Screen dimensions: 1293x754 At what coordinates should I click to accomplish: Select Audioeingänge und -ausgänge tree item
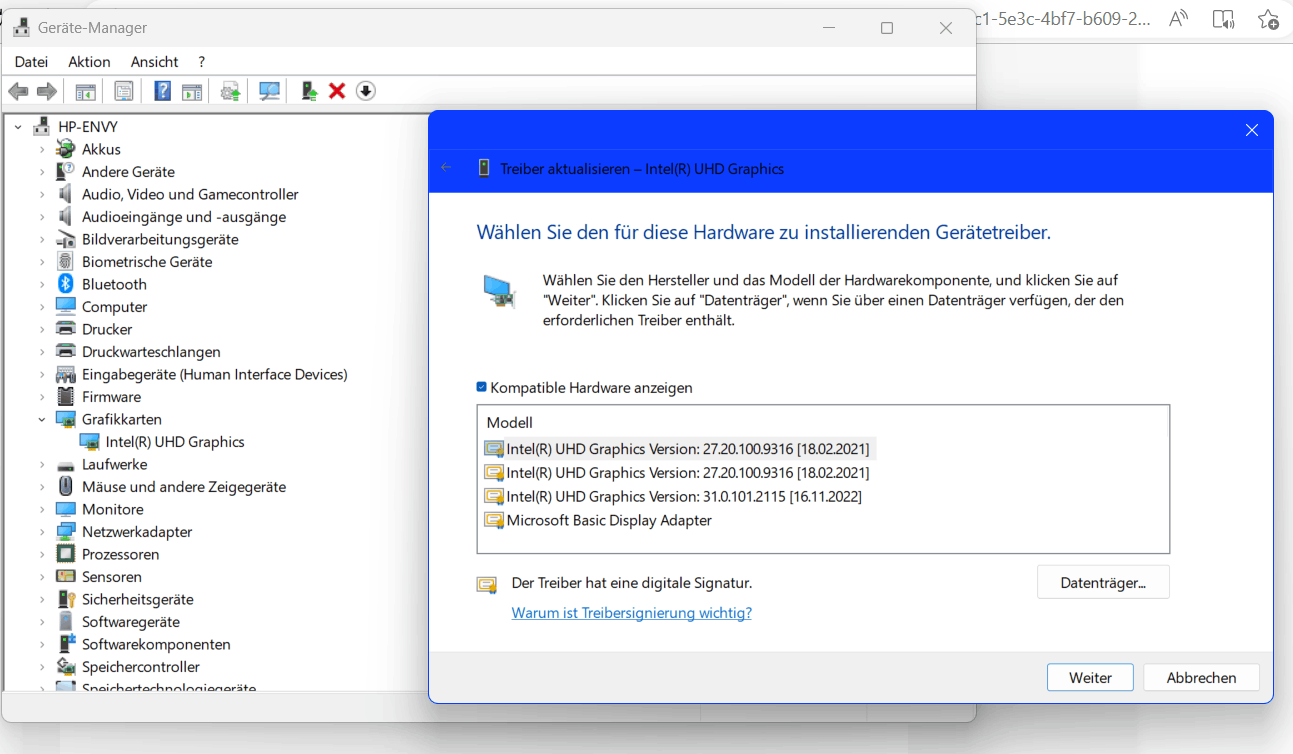pyautogui.click(x=184, y=217)
